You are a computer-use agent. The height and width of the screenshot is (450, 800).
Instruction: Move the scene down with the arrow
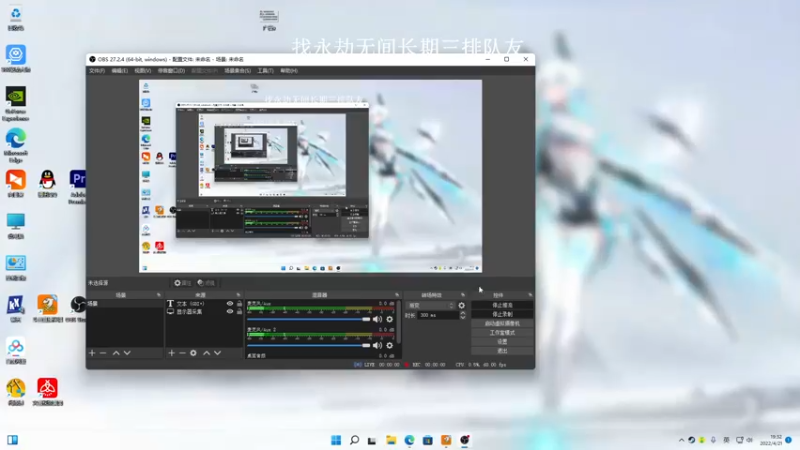click(127, 353)
